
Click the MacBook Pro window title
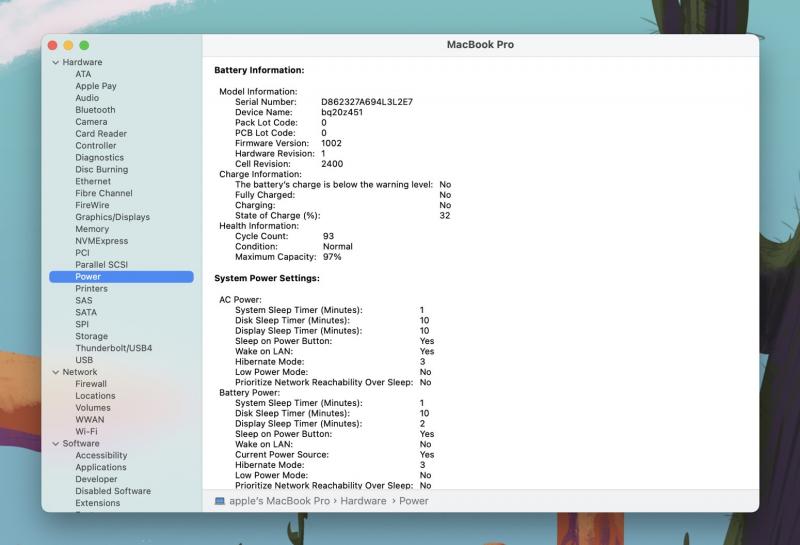[480, 45]
